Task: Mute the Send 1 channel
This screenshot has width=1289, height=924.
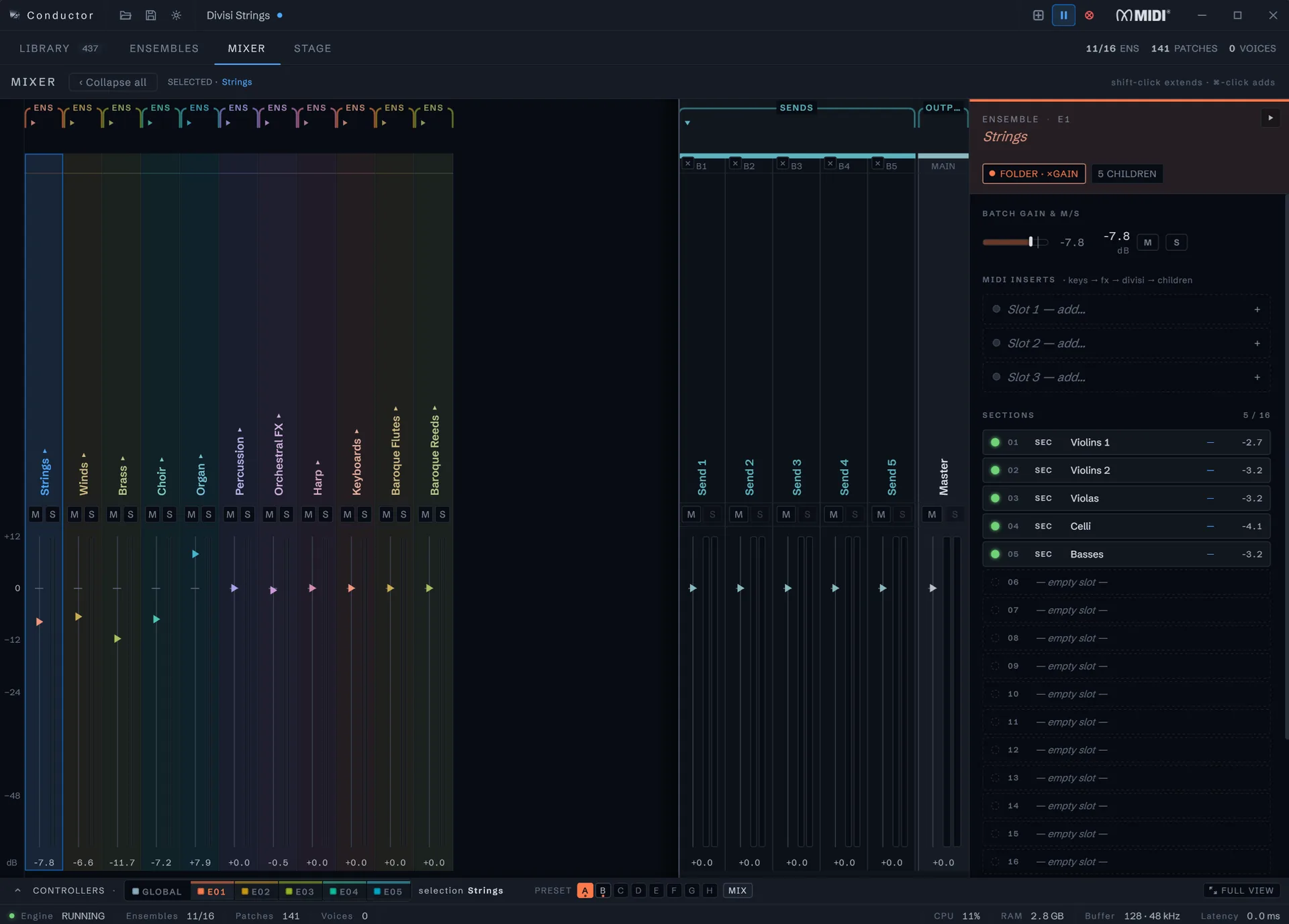Action: [x=691, y=515]
